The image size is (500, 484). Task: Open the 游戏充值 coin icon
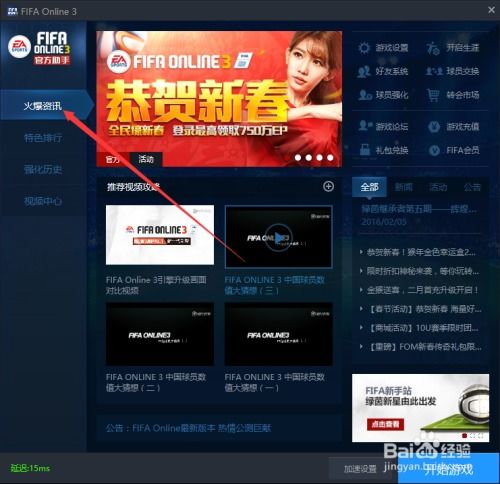coord(434,127)
